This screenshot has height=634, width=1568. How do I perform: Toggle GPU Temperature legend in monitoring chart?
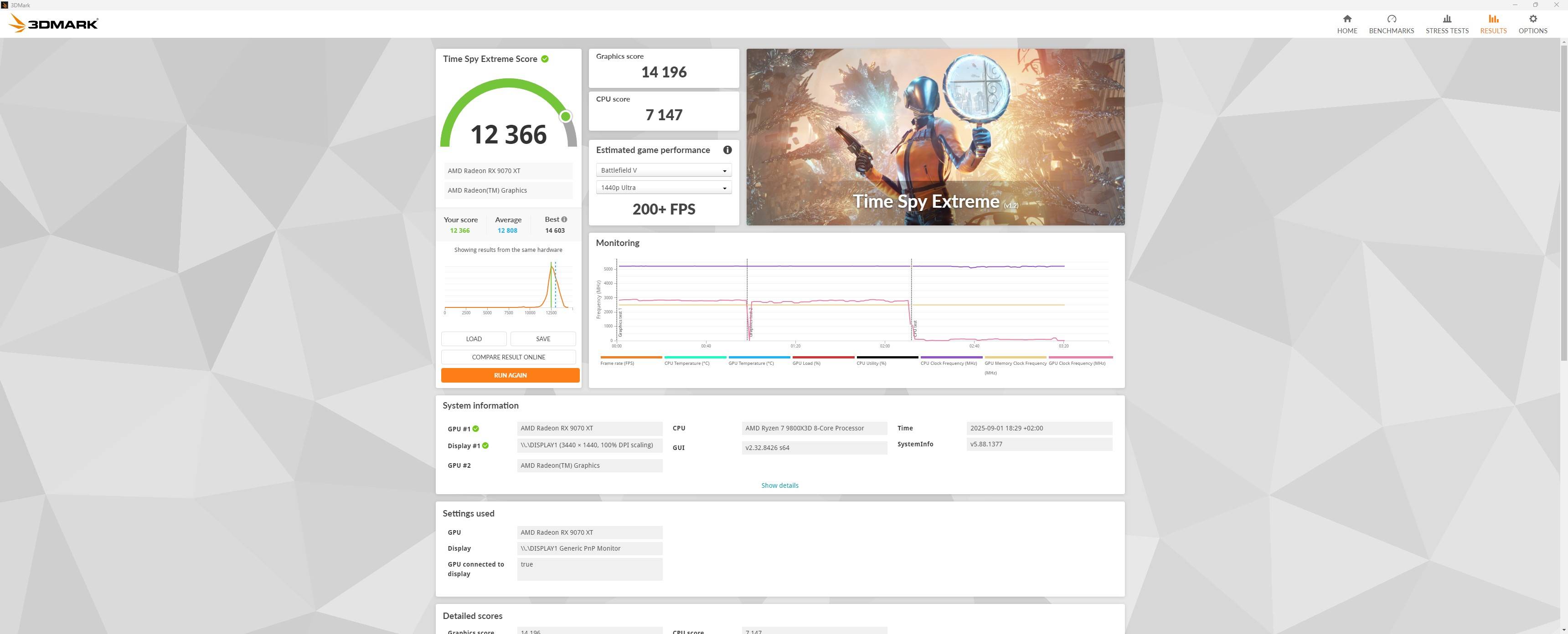click(751, 363)
